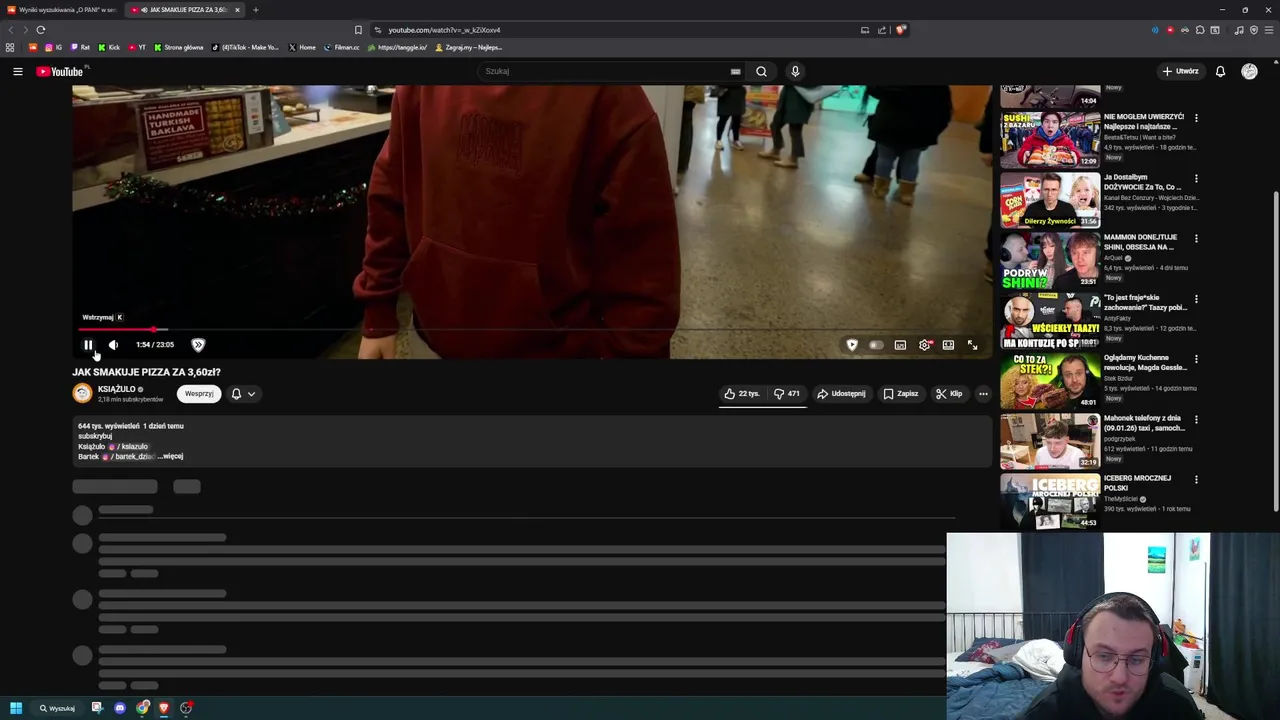This screenshot has height=720, width=1280.
Task: Click the magnifier search button
Action: (761, 71)
